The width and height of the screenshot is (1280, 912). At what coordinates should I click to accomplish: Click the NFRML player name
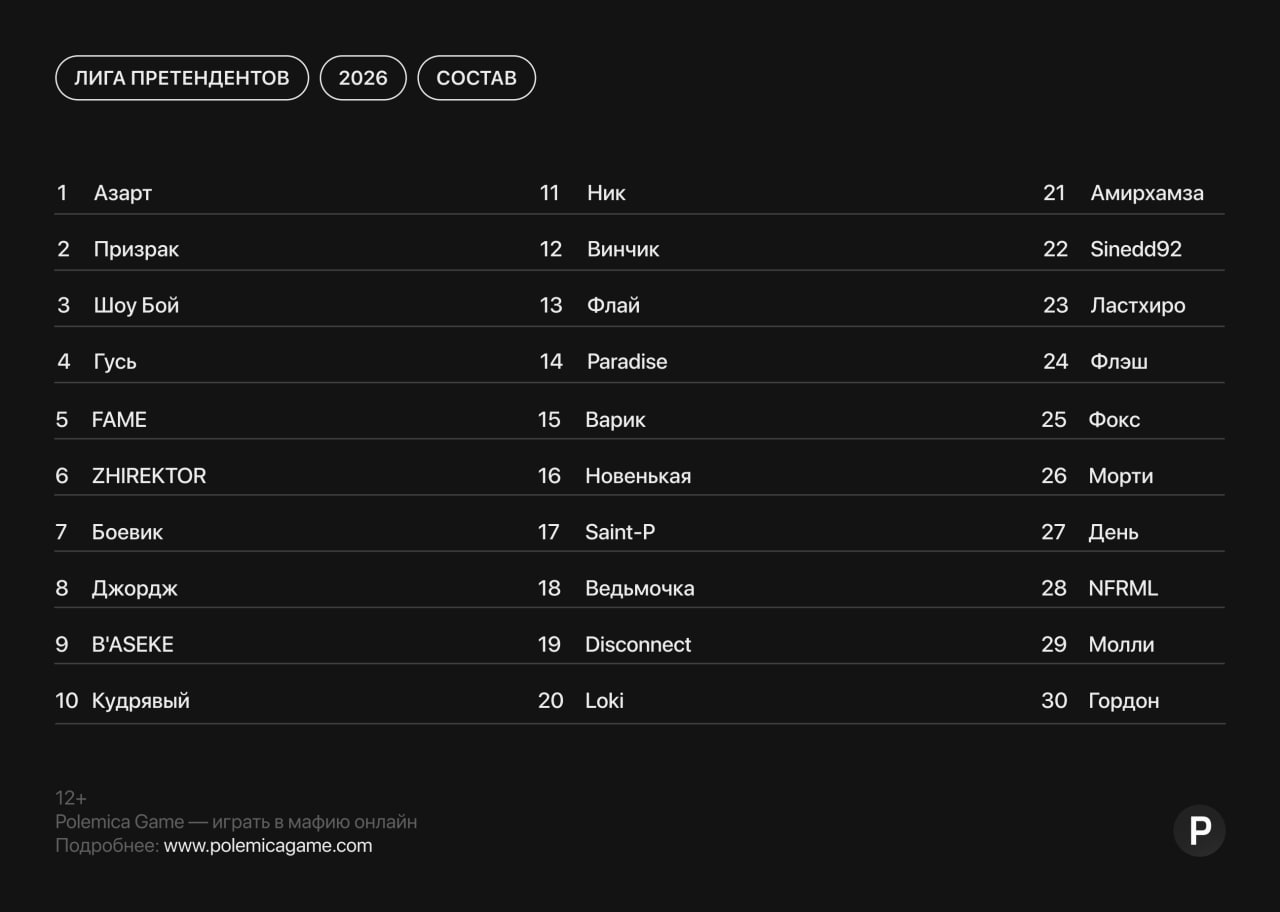(x=1123, y=589)
